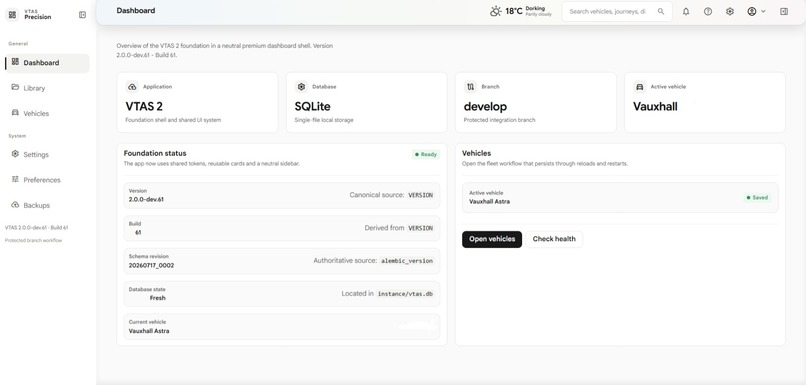806x385 pixels.
Task: Click the Dashboard page title in header
Action: [136, 10]
